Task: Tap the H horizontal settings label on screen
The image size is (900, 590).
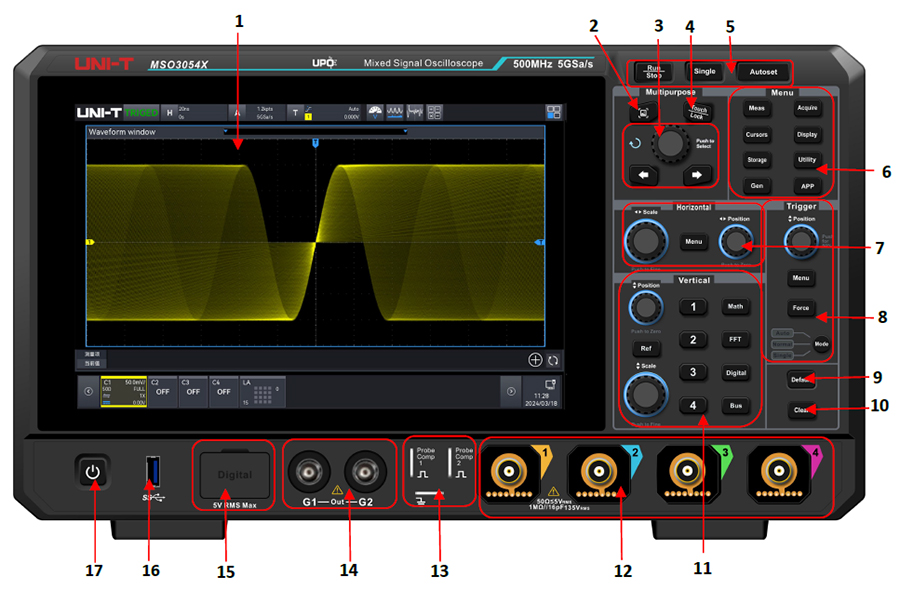Action: click(169, 112)
